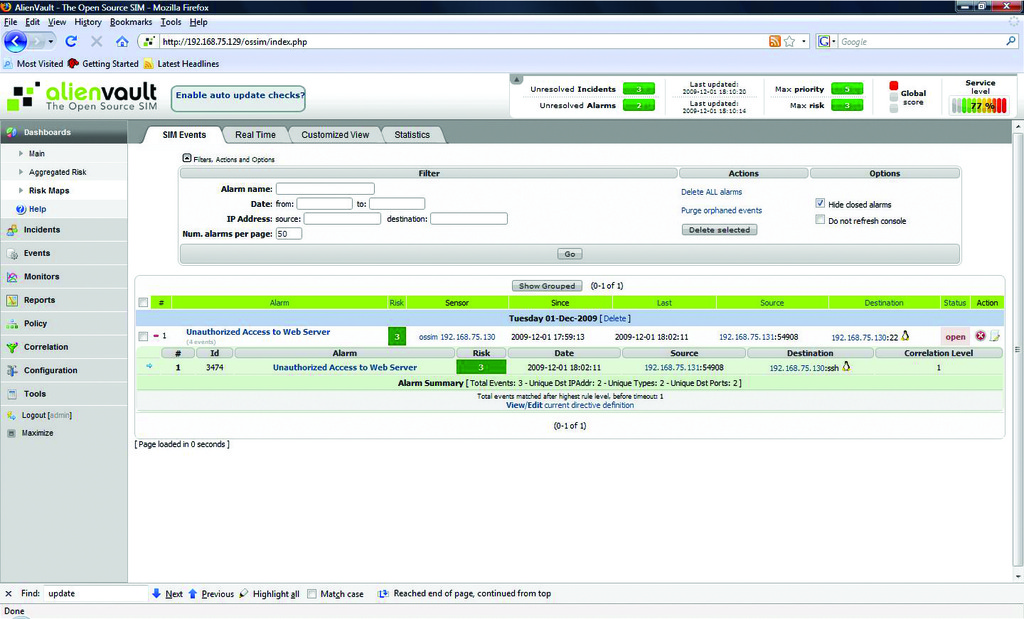1024x619 pixels.
Task: Click the Service level gauge indicator
Action: [980, 105]
